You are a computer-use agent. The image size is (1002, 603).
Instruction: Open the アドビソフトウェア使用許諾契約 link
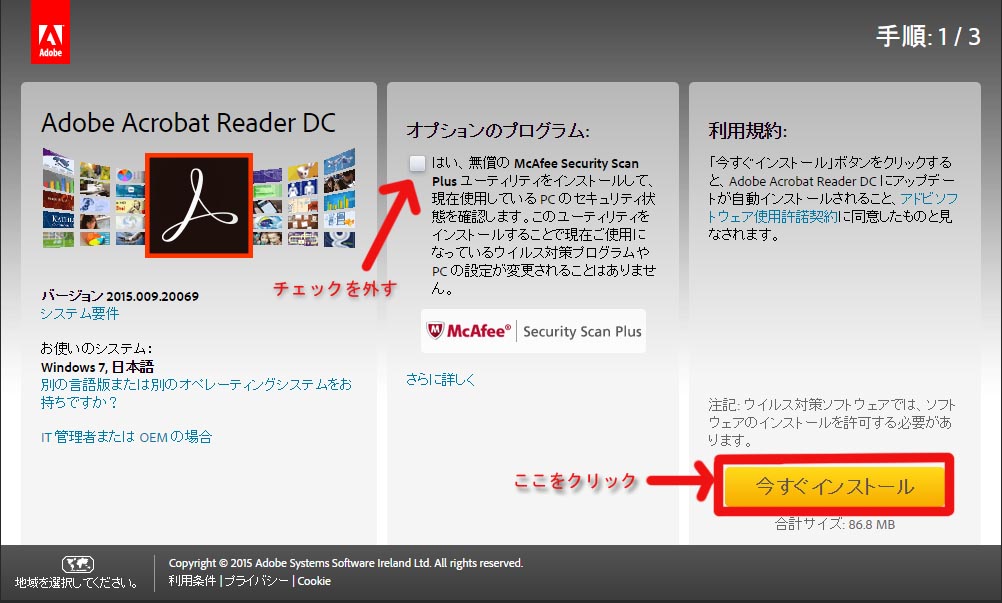click(x=833, y=208)
